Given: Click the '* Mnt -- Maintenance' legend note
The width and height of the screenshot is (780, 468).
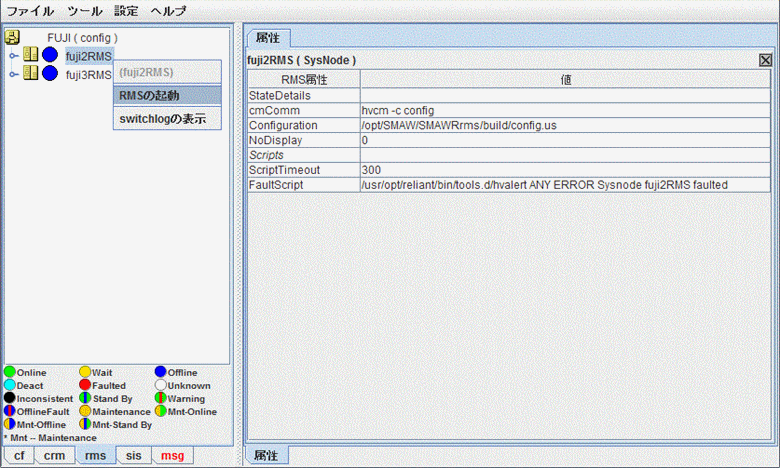Looking at the screenshot, I should 51,438.
